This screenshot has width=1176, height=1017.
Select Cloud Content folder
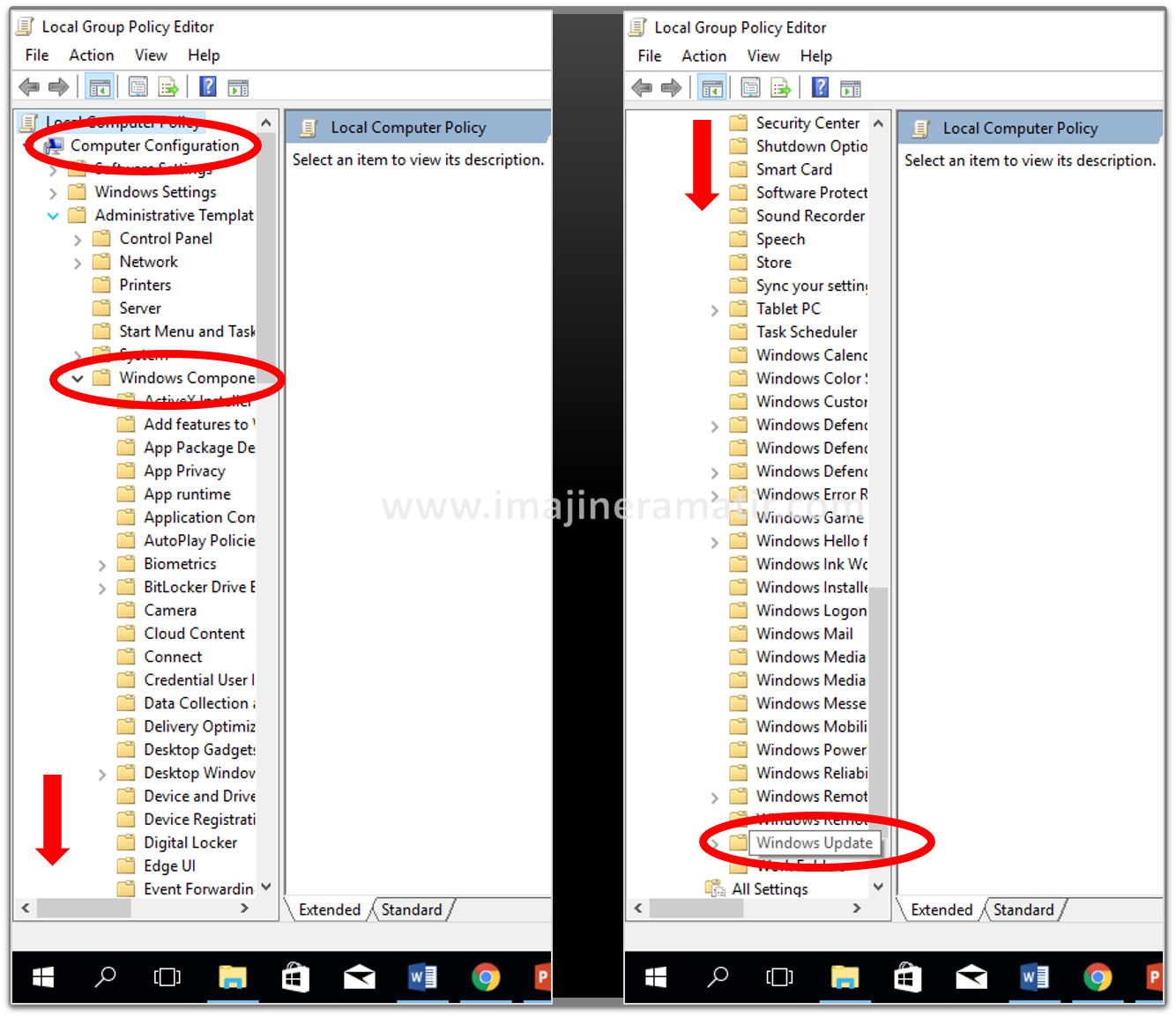(x=194, y=633)
